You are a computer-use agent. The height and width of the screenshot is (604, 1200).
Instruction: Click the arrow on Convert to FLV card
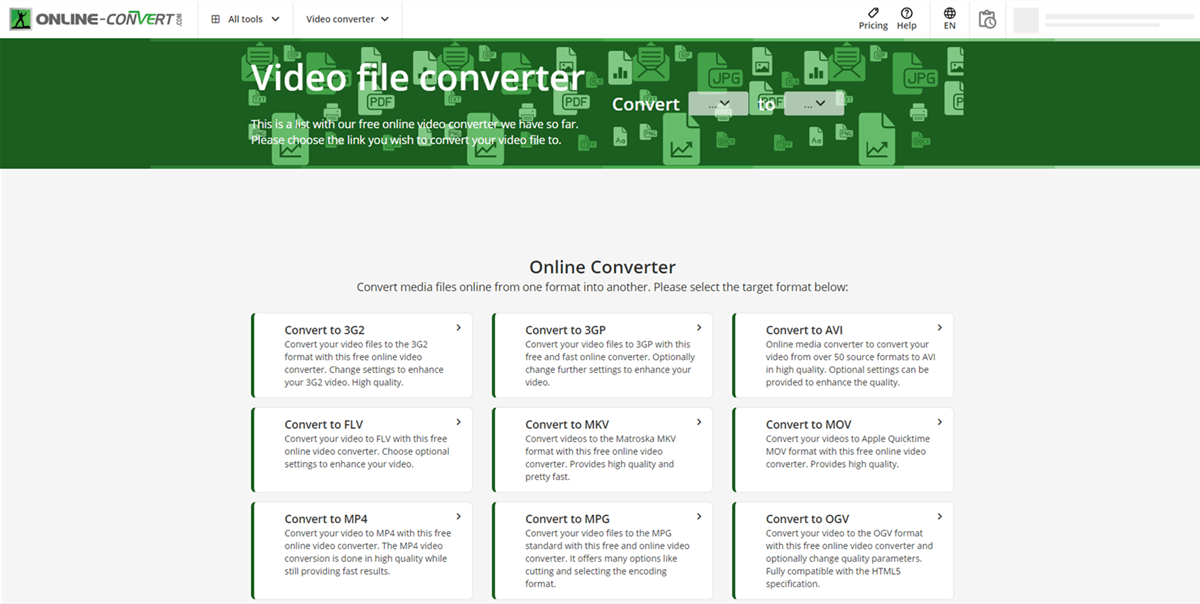click(x=458, y=422)
